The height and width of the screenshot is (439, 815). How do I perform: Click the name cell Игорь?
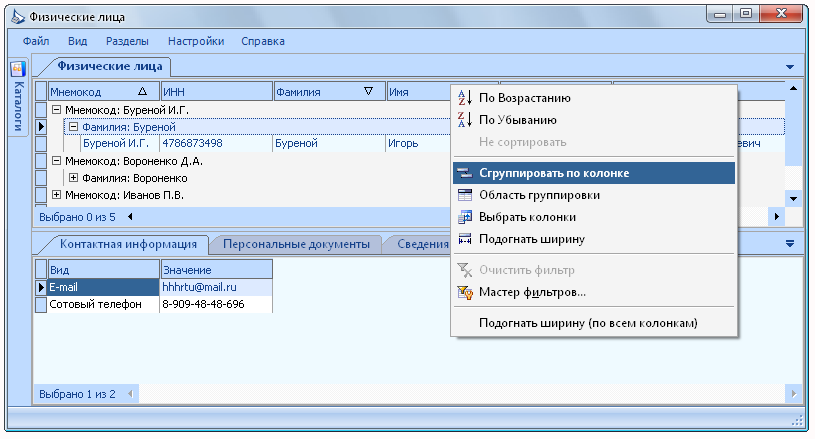tap(418, 143)
